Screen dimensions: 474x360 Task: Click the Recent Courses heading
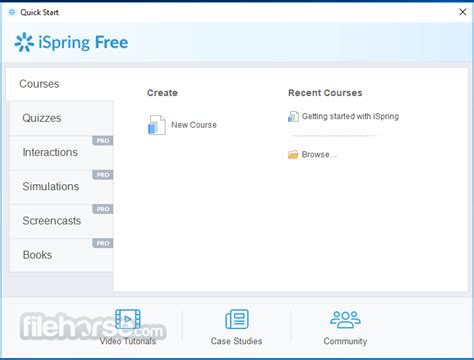[325, 93]
